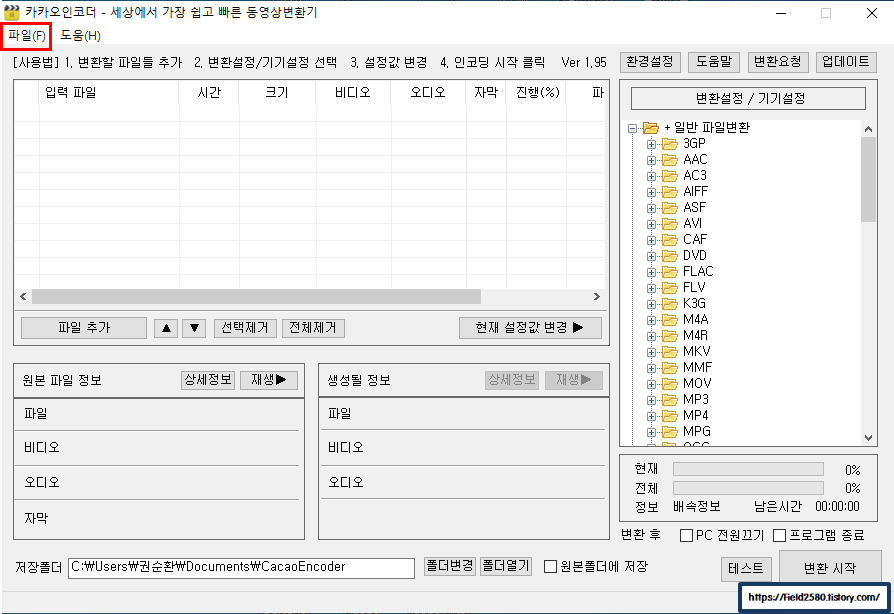894x614 pixels.
Task: Click the 환경설정 button
Action: click(x=649, y=62)
